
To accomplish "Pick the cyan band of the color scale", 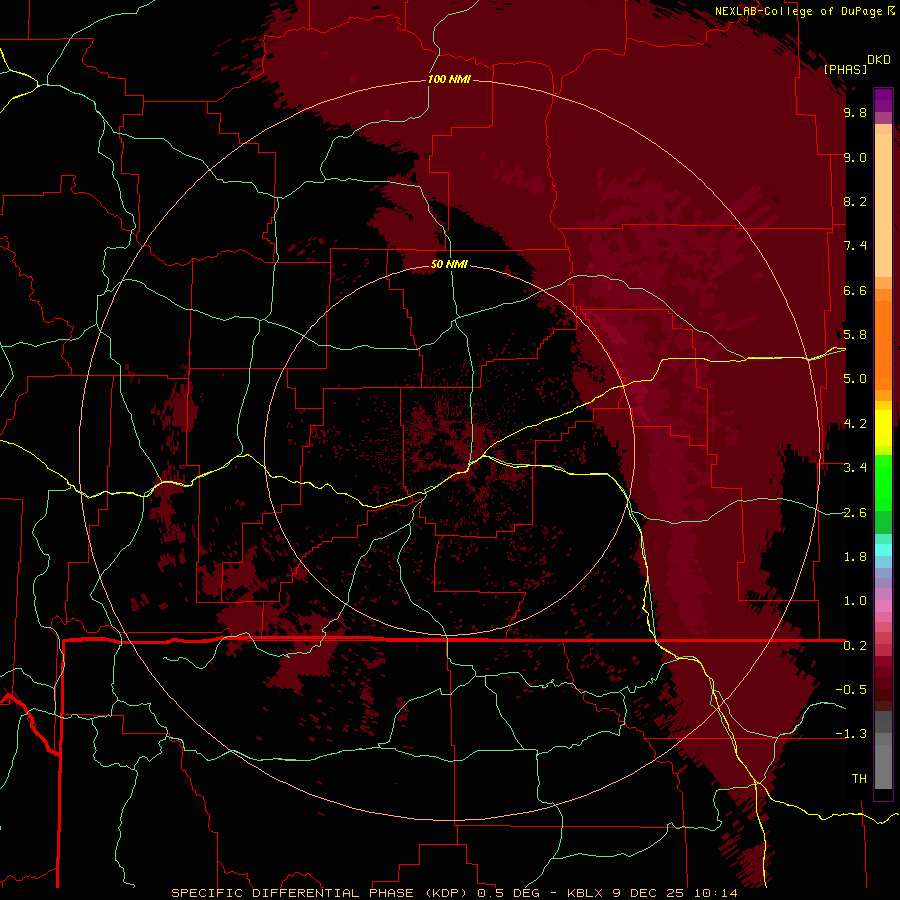I will [883, 550].
